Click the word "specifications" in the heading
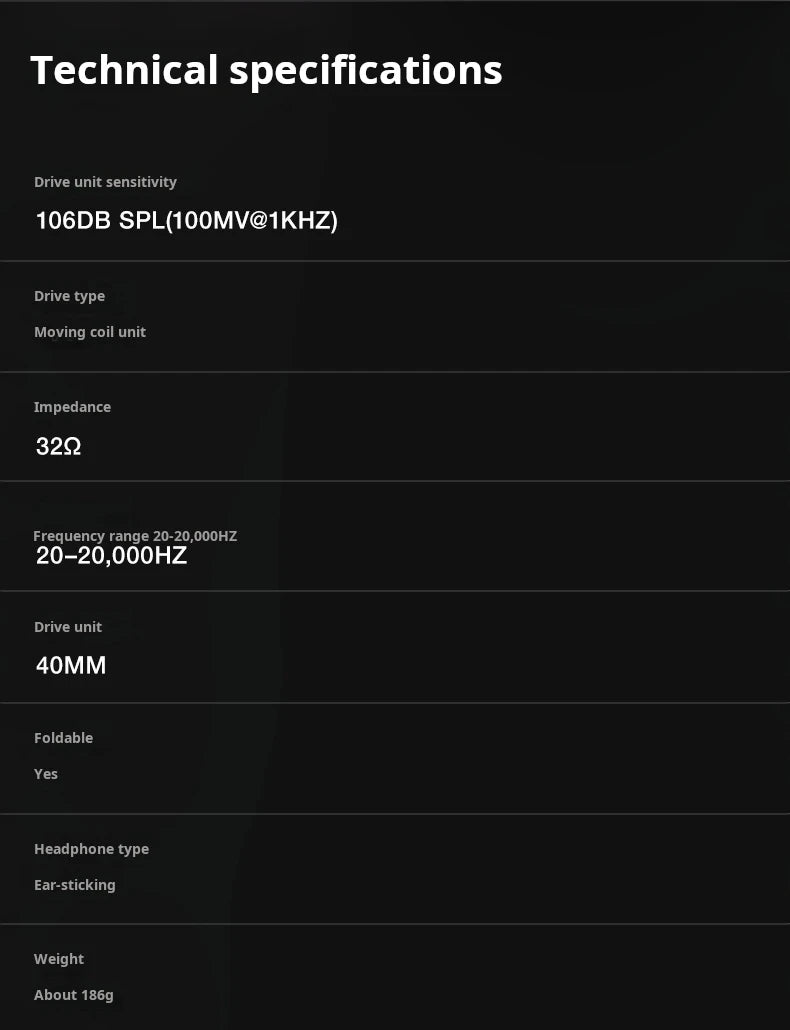790x1030 pixels. coord(366,72)
